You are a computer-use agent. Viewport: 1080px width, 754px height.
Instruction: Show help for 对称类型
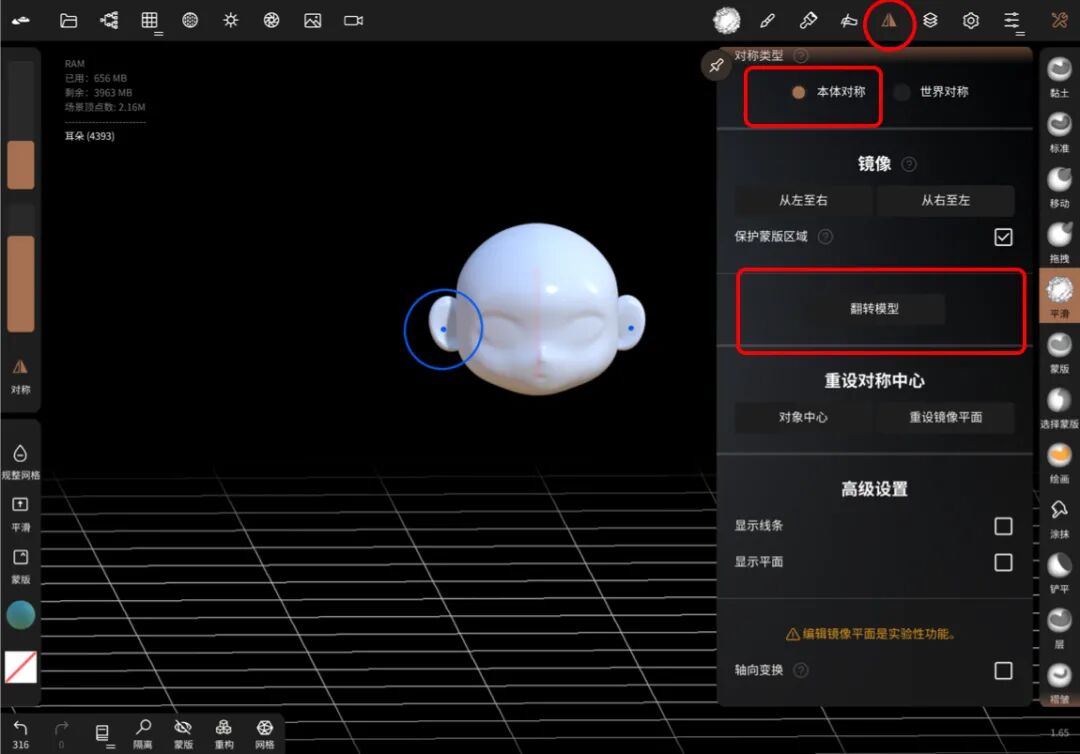coord(800,56)
